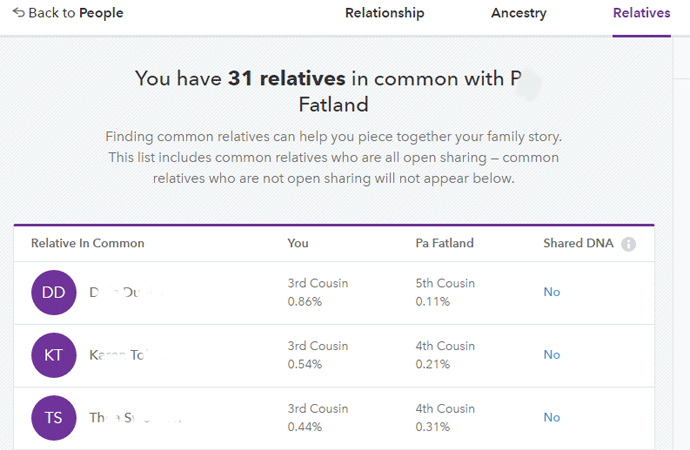Click the 3rd Cousin 0.86% cell
Viewport: 690px width, 450px height.
coord(318,292)
